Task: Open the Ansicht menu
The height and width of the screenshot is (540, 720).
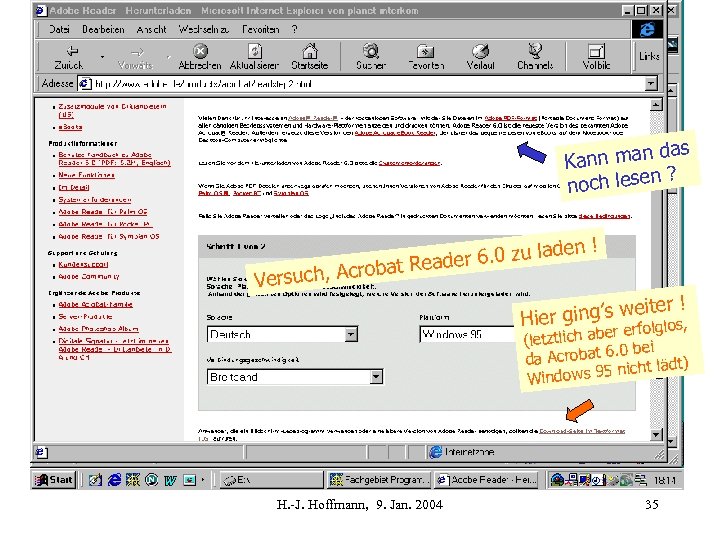Action: [x=152, y=29]
